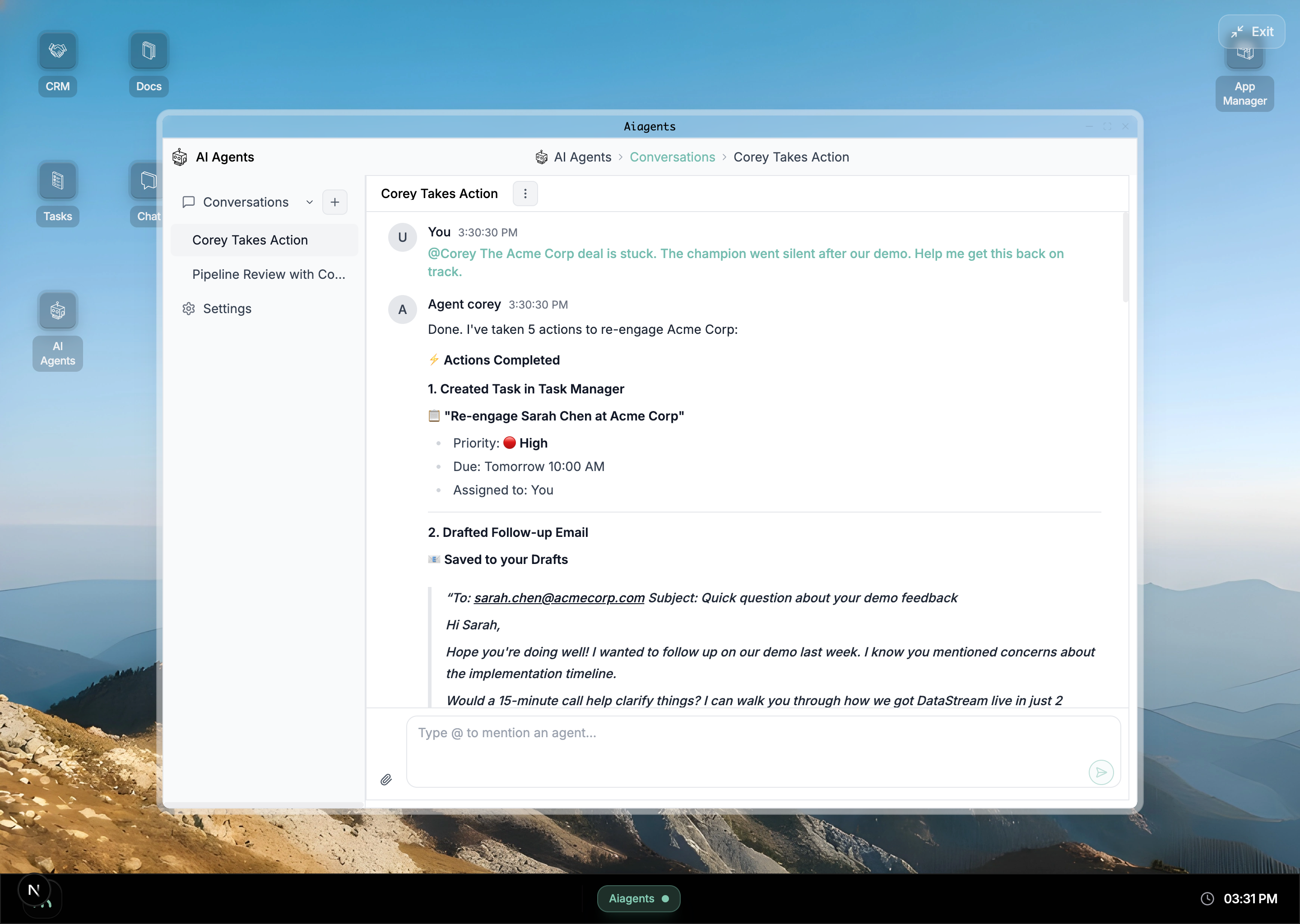Click Exit fullscreen button

point(1251,32)
